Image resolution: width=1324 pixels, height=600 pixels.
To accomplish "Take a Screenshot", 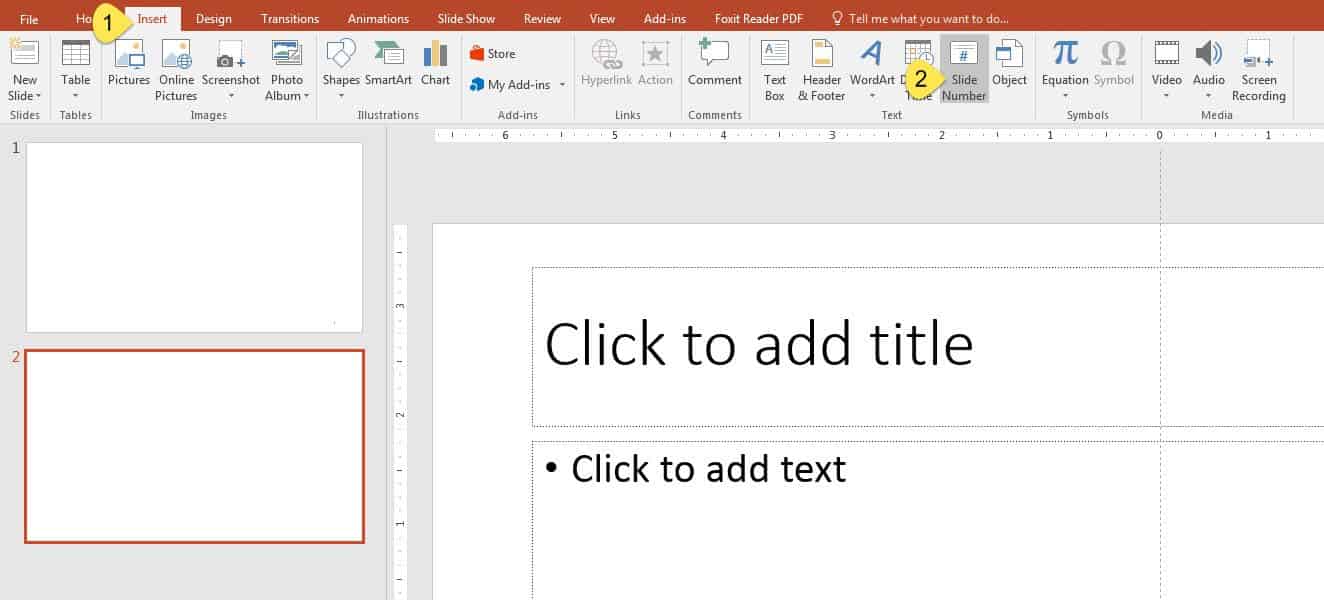I will coord(231,65).
